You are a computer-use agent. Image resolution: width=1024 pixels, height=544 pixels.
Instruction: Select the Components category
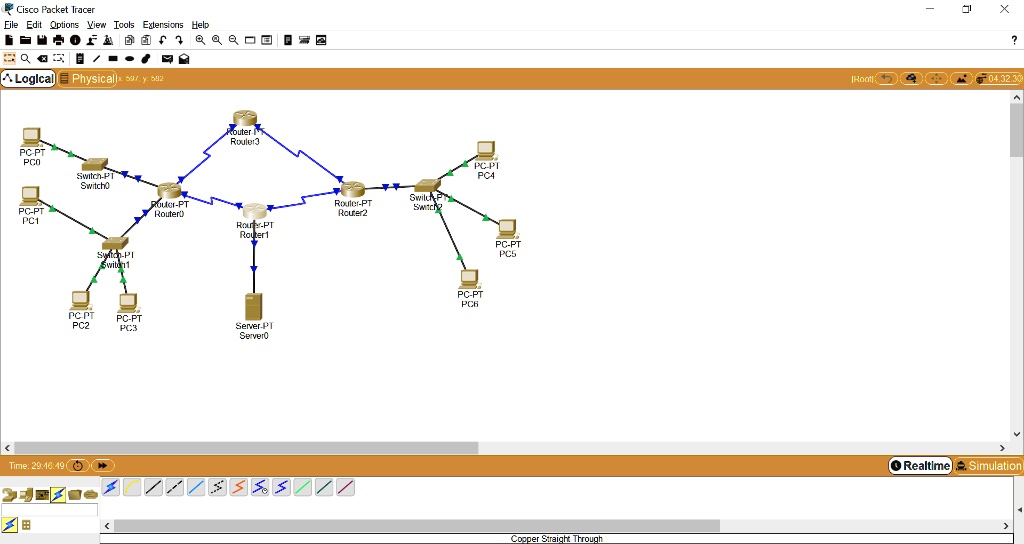pos(42,495)
